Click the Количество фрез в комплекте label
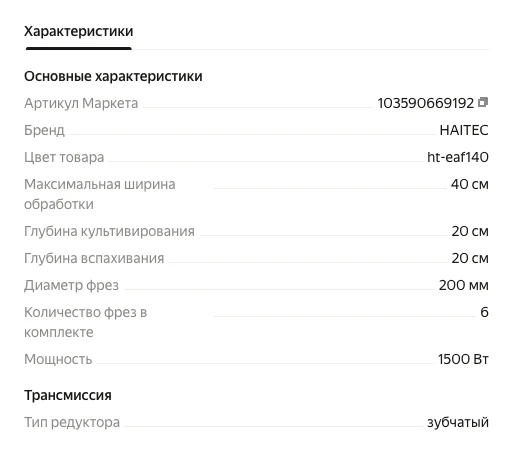This screenshot has width=513, height=464. [x=86, y=322]
